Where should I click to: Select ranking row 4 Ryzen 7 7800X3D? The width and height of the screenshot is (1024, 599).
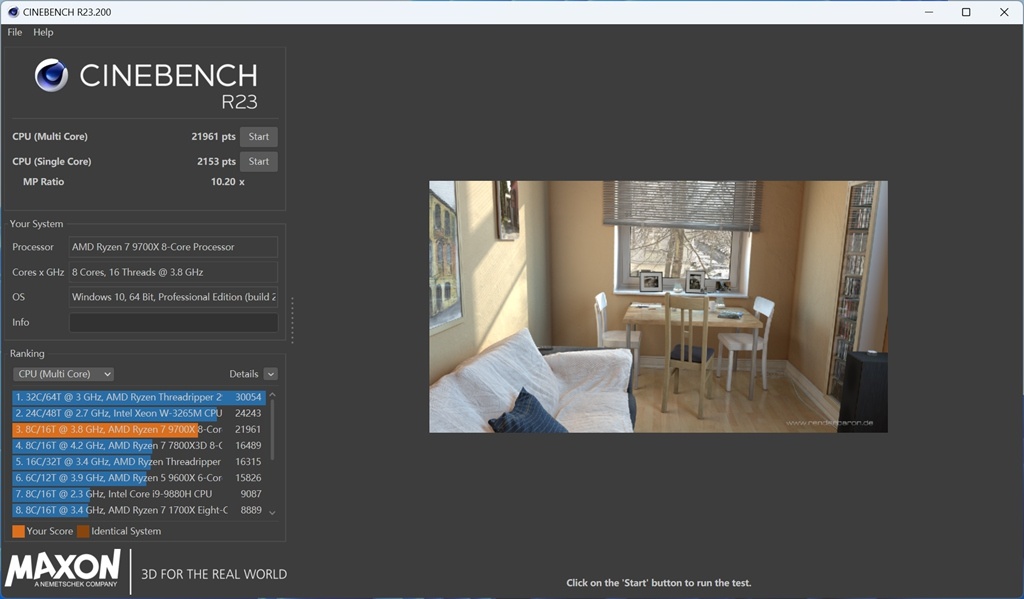click(138, 445)
